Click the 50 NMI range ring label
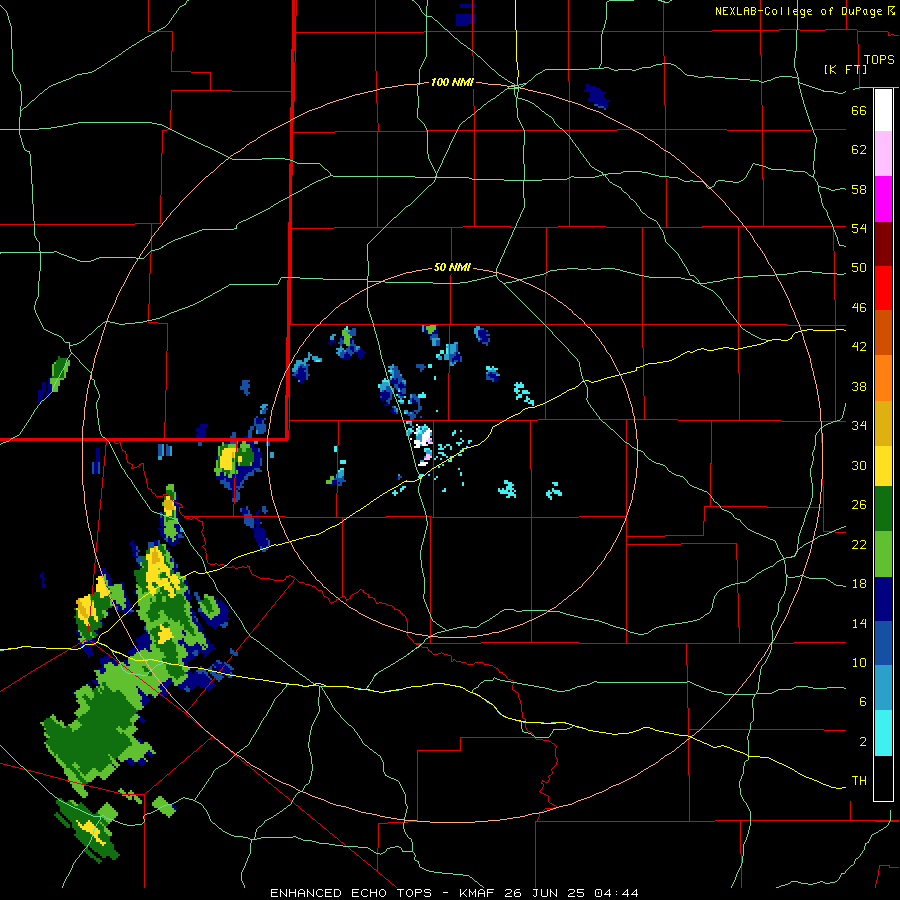900x900 pixels. 452,267
